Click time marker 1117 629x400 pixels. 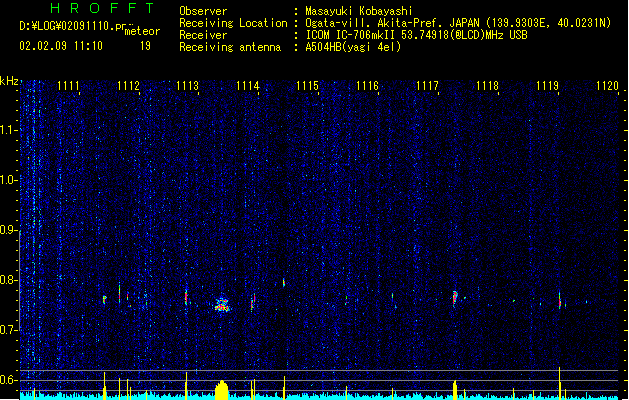click(x=428, y=86)
